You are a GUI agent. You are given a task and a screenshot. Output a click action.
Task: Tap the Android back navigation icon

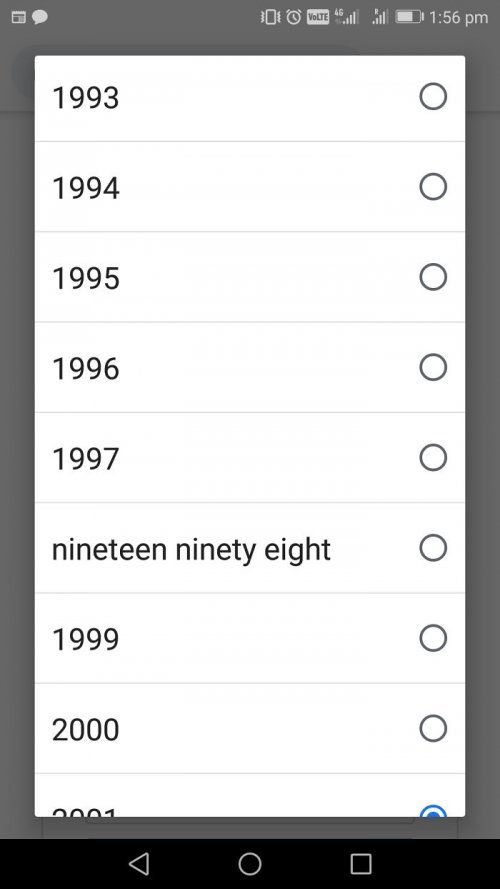pyautogui.click(x=139, y=864)
